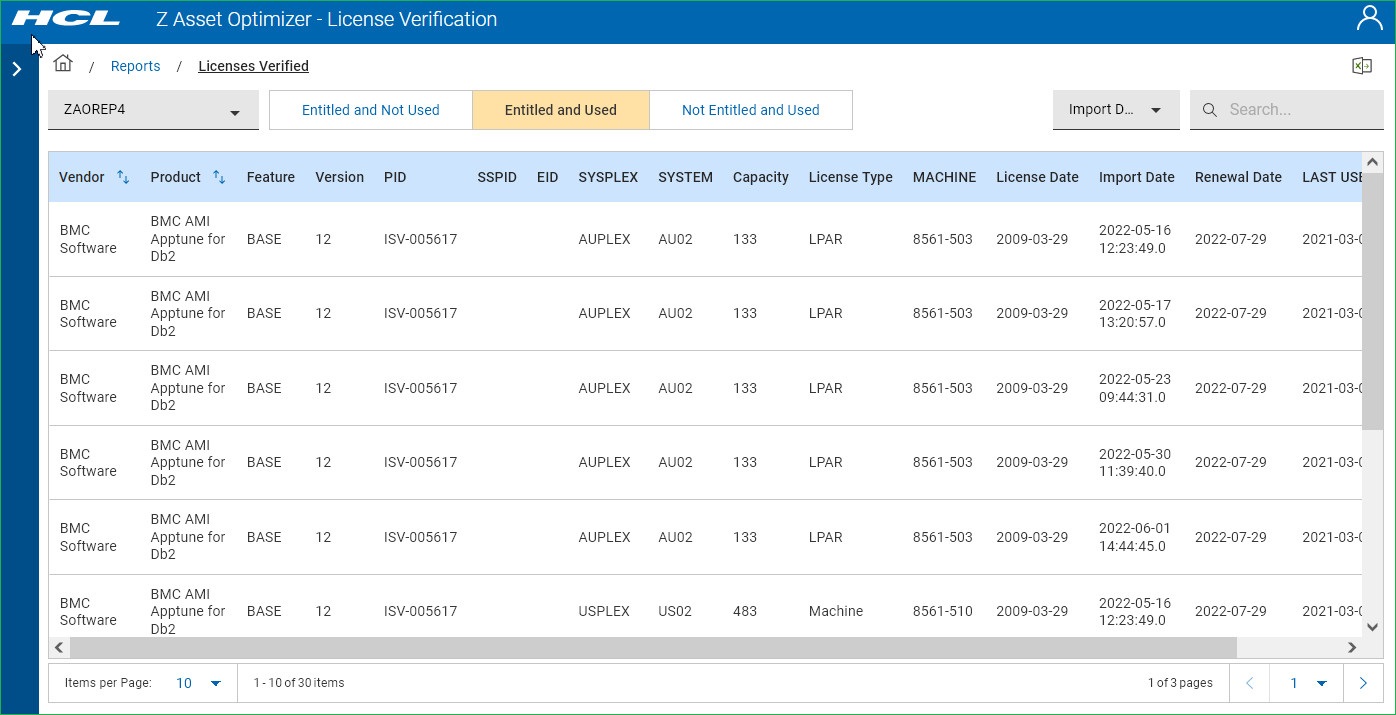Click the home breadcrumb icon
Screen dimensions: 1396x715
[x=63, y=64]
